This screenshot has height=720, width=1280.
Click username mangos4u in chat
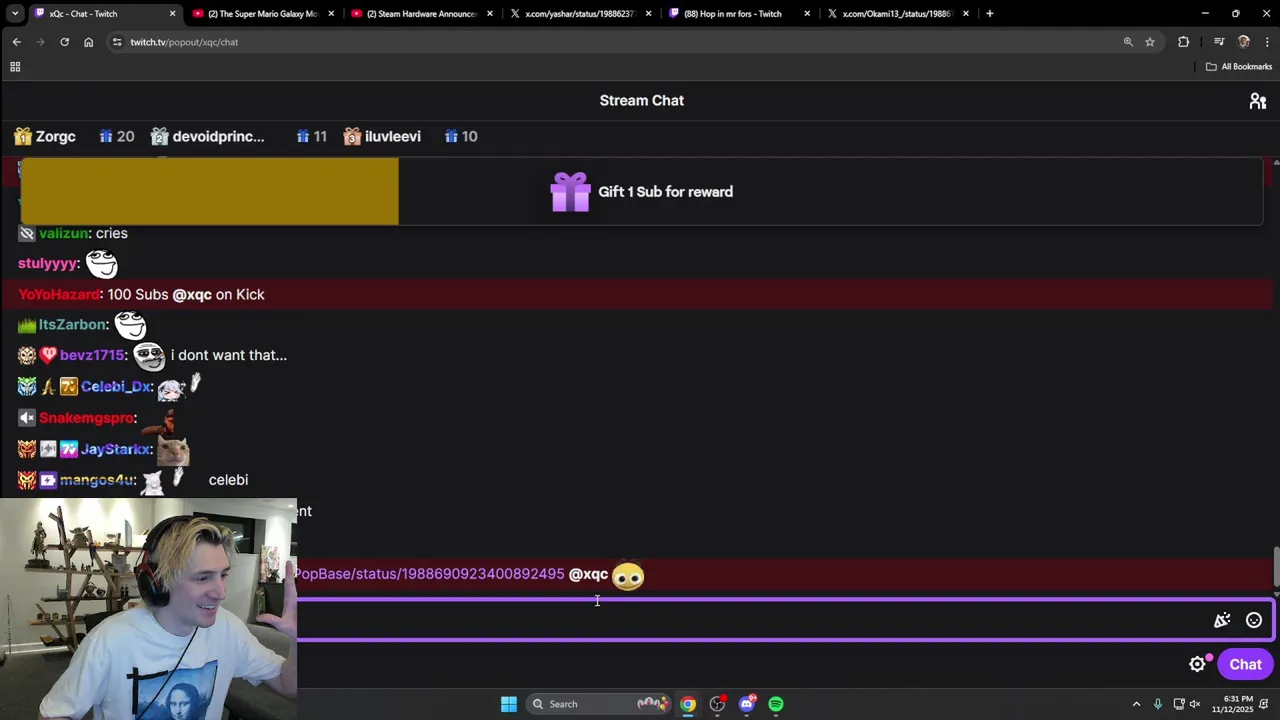point(96,480)
